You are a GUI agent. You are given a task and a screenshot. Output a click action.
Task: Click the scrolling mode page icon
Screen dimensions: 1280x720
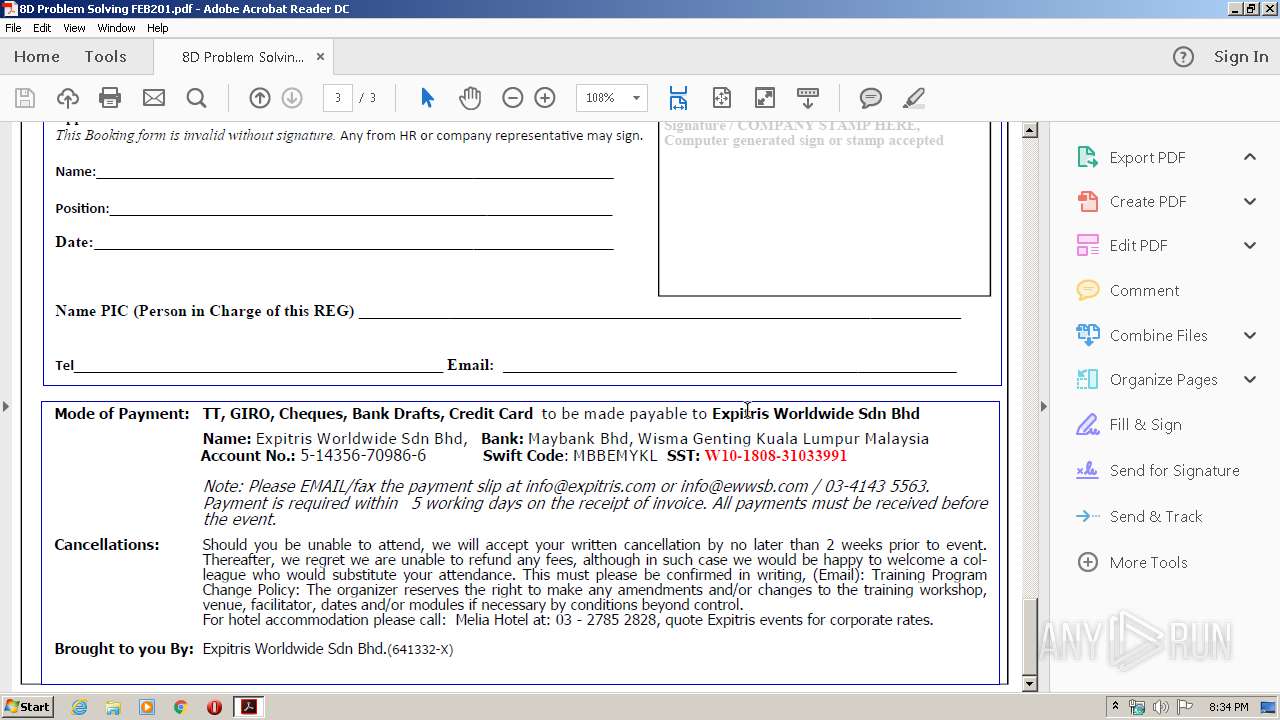click(678, 97)
